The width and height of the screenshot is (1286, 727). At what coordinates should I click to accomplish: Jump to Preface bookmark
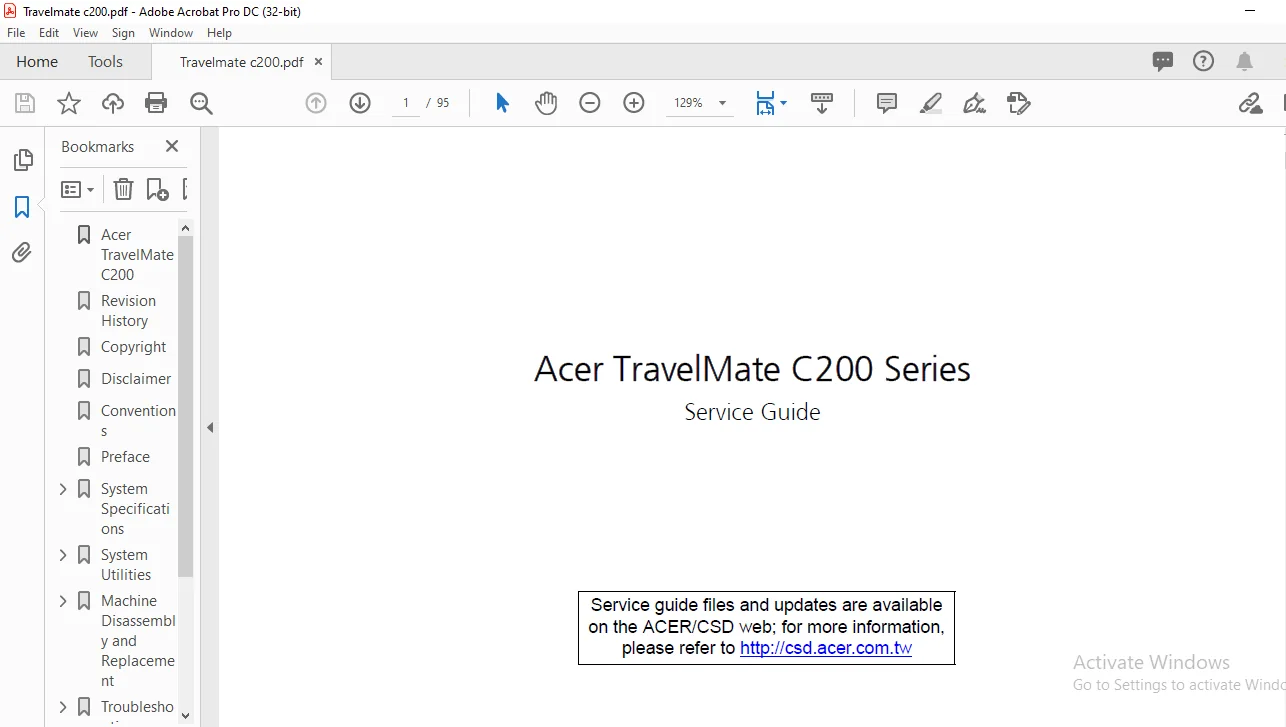point(125,457)
